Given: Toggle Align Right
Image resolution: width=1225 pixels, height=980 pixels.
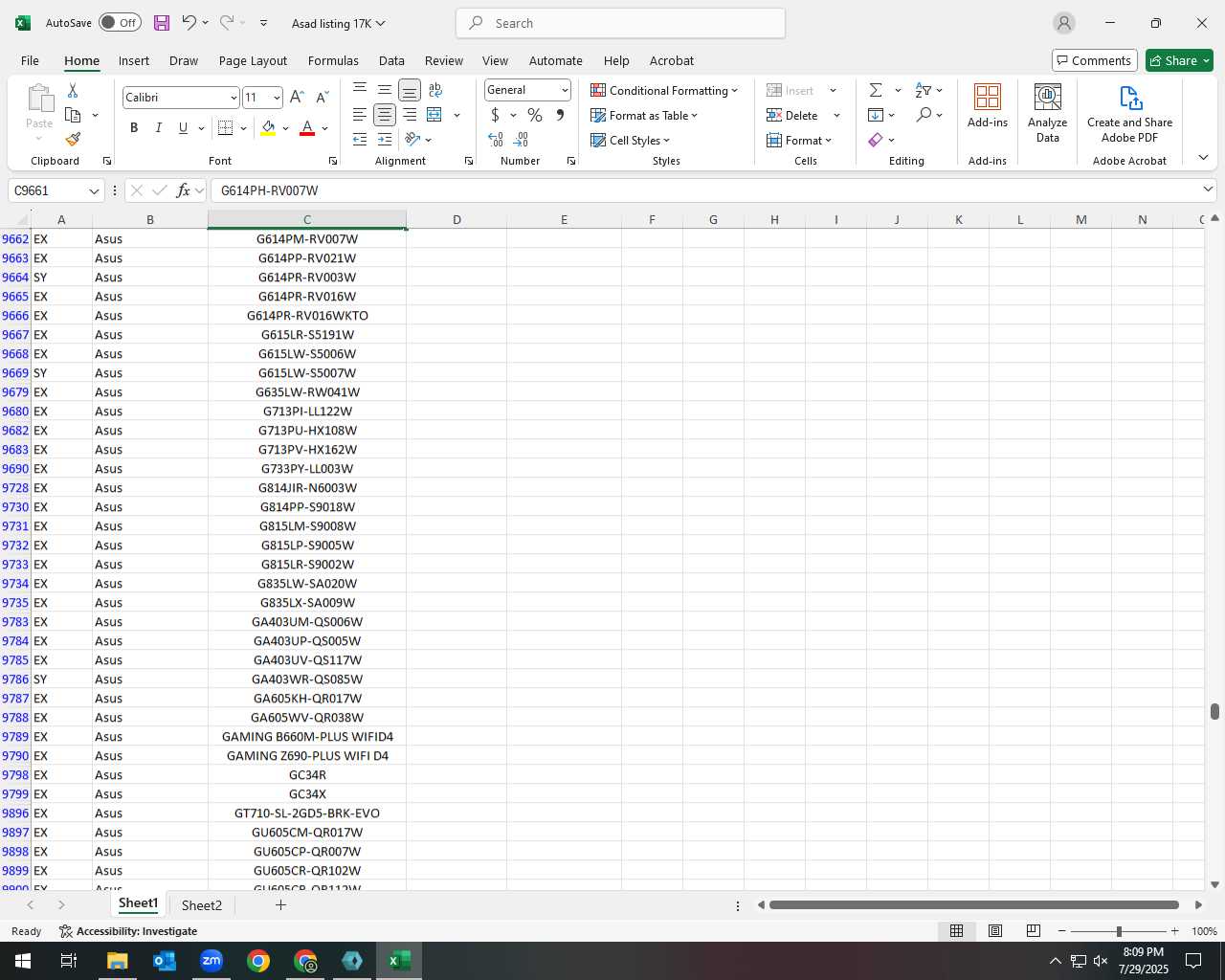Looking at the screenshot, I should [410, 115].
